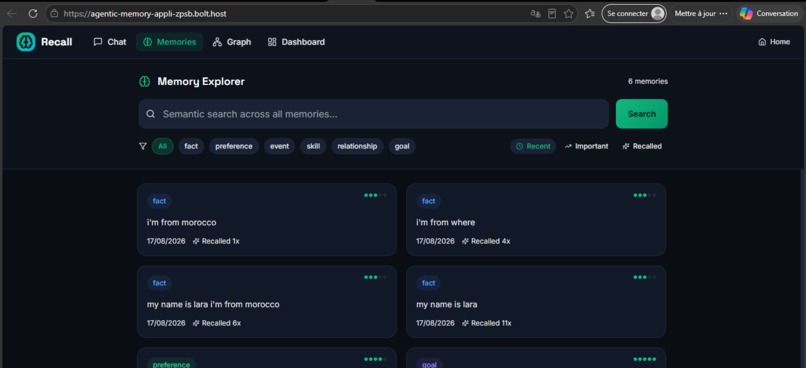This screenshot has width=806, height=368.
Task: Click the Memory Explorer brain icon
Action: (144, 81)
